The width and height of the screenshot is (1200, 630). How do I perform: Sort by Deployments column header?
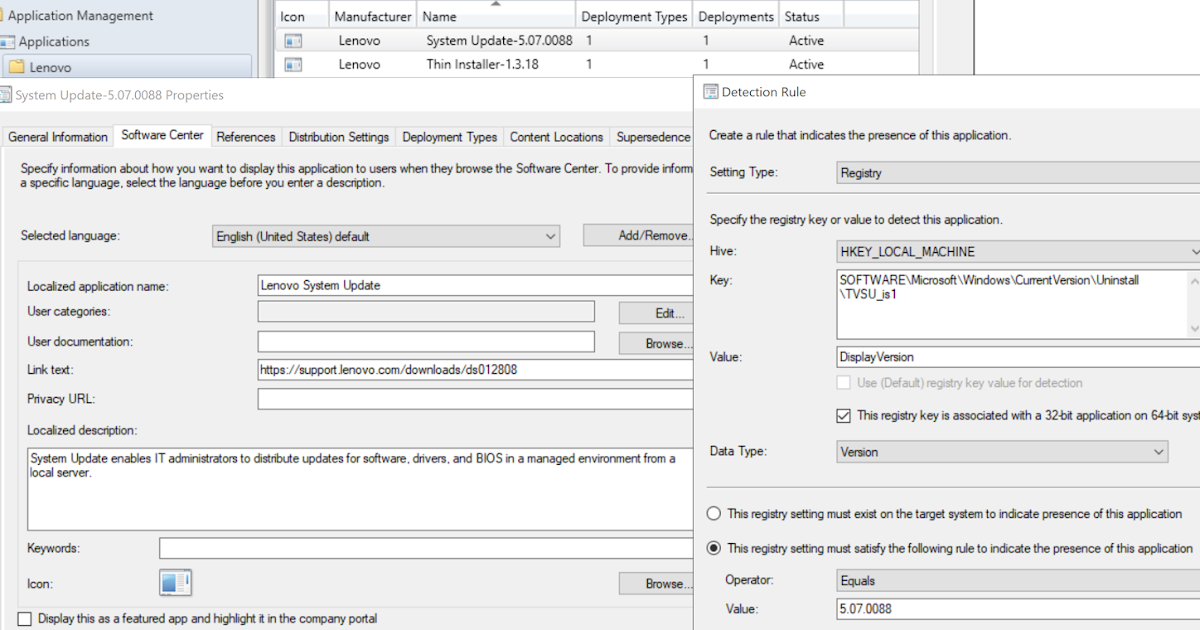(x=736, y=16)
